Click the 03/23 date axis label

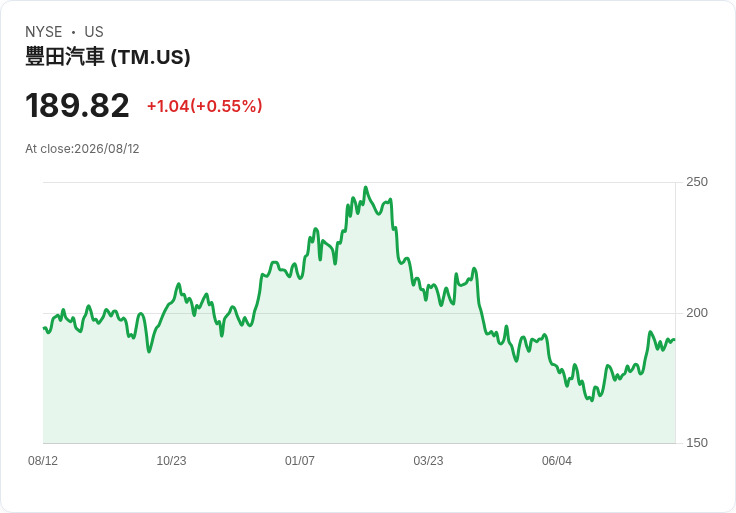[x=428, y=461]
